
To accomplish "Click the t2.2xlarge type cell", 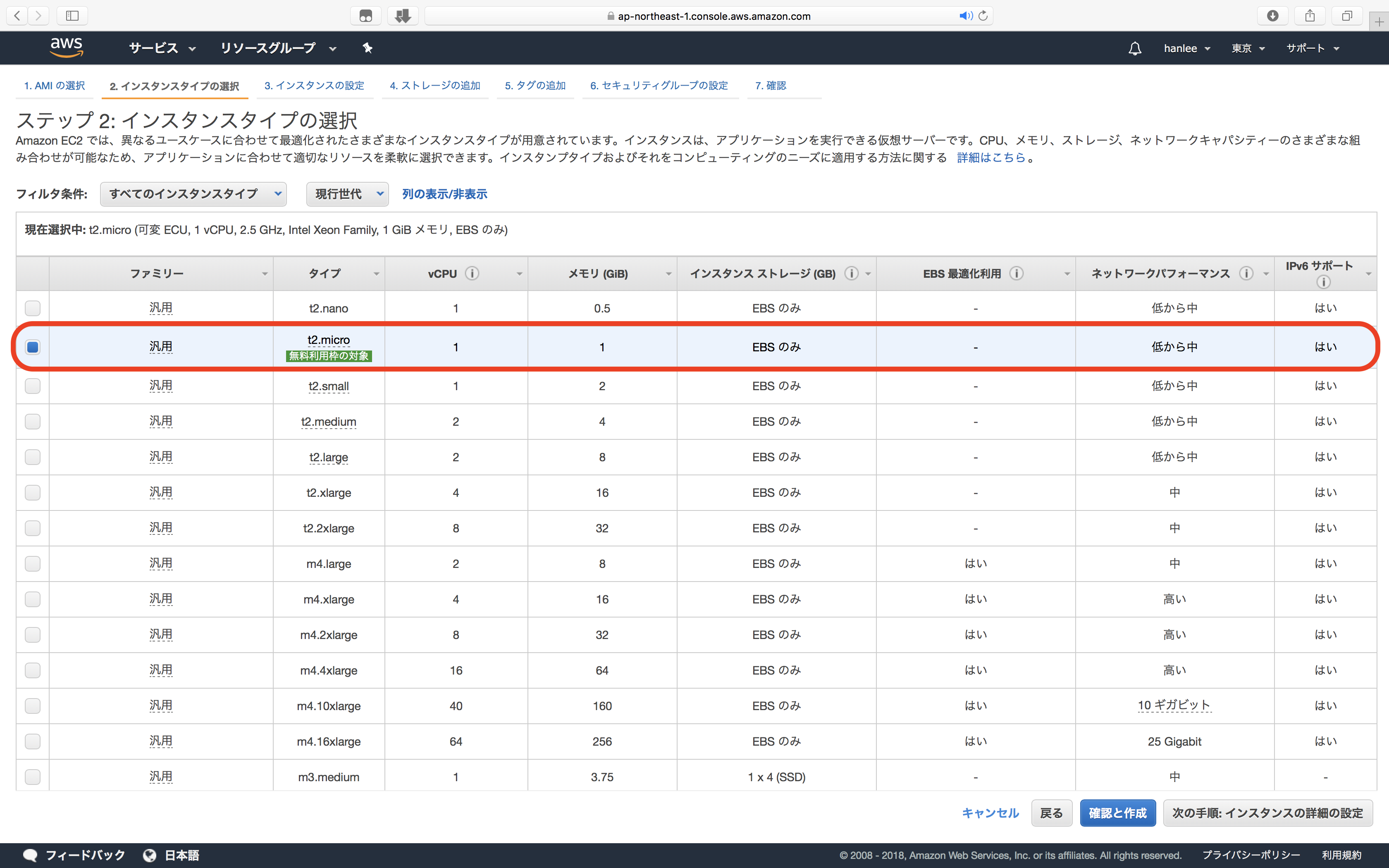I will (329, 528).
